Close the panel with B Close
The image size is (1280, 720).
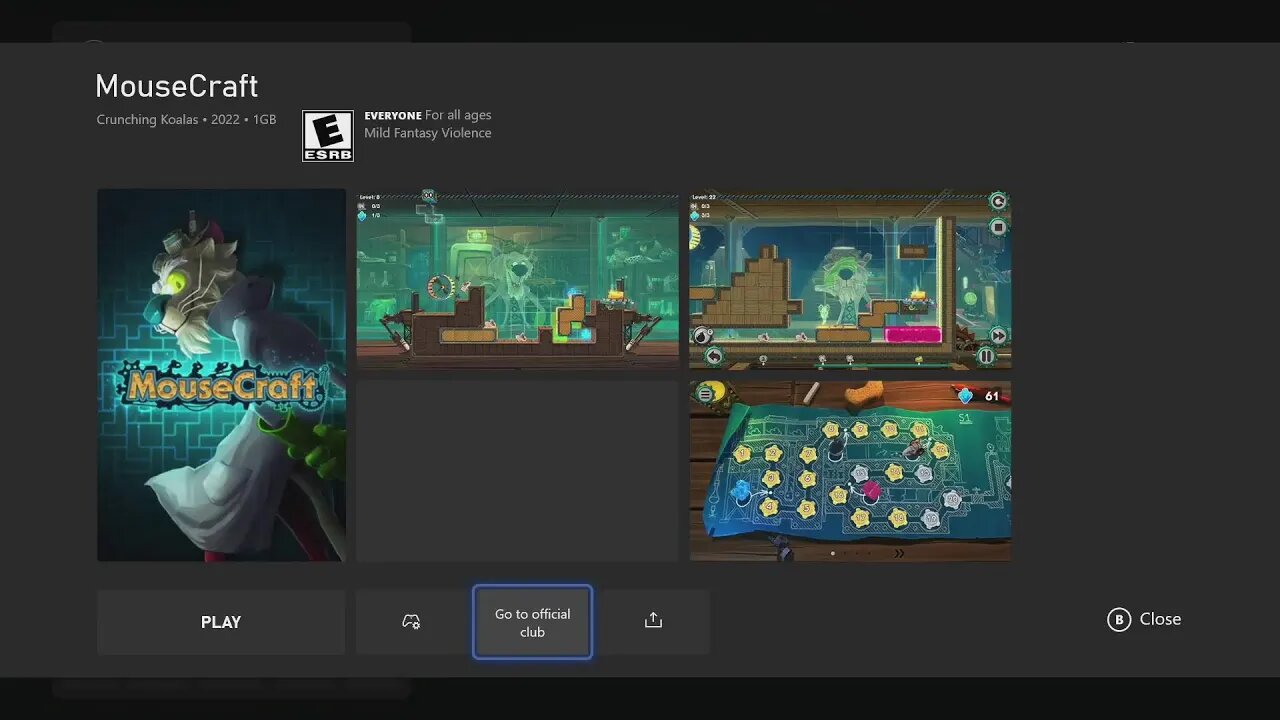click(1144, 619)
